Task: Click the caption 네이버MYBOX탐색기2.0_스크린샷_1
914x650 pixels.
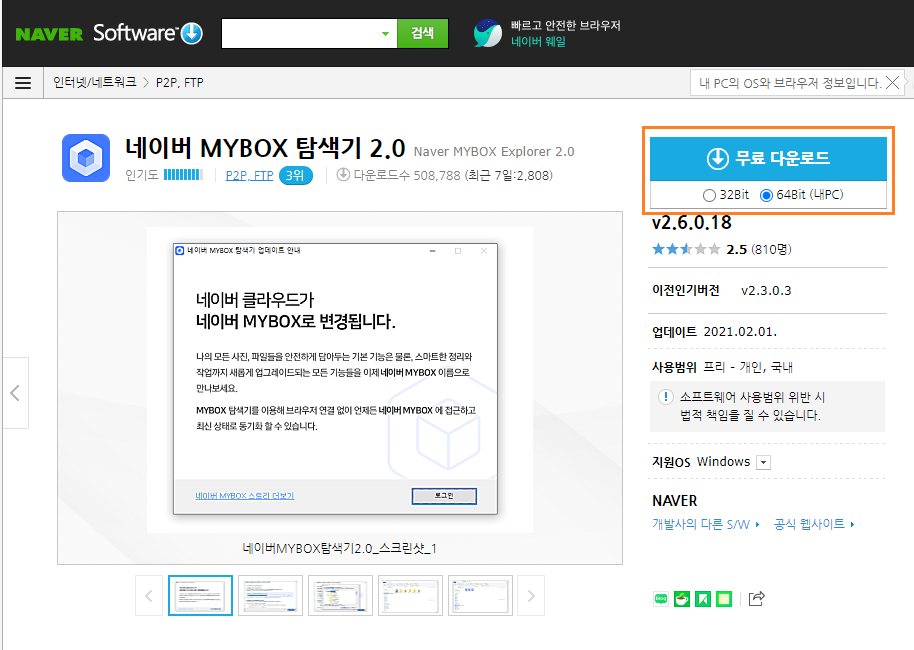Action: coord(339,549)
